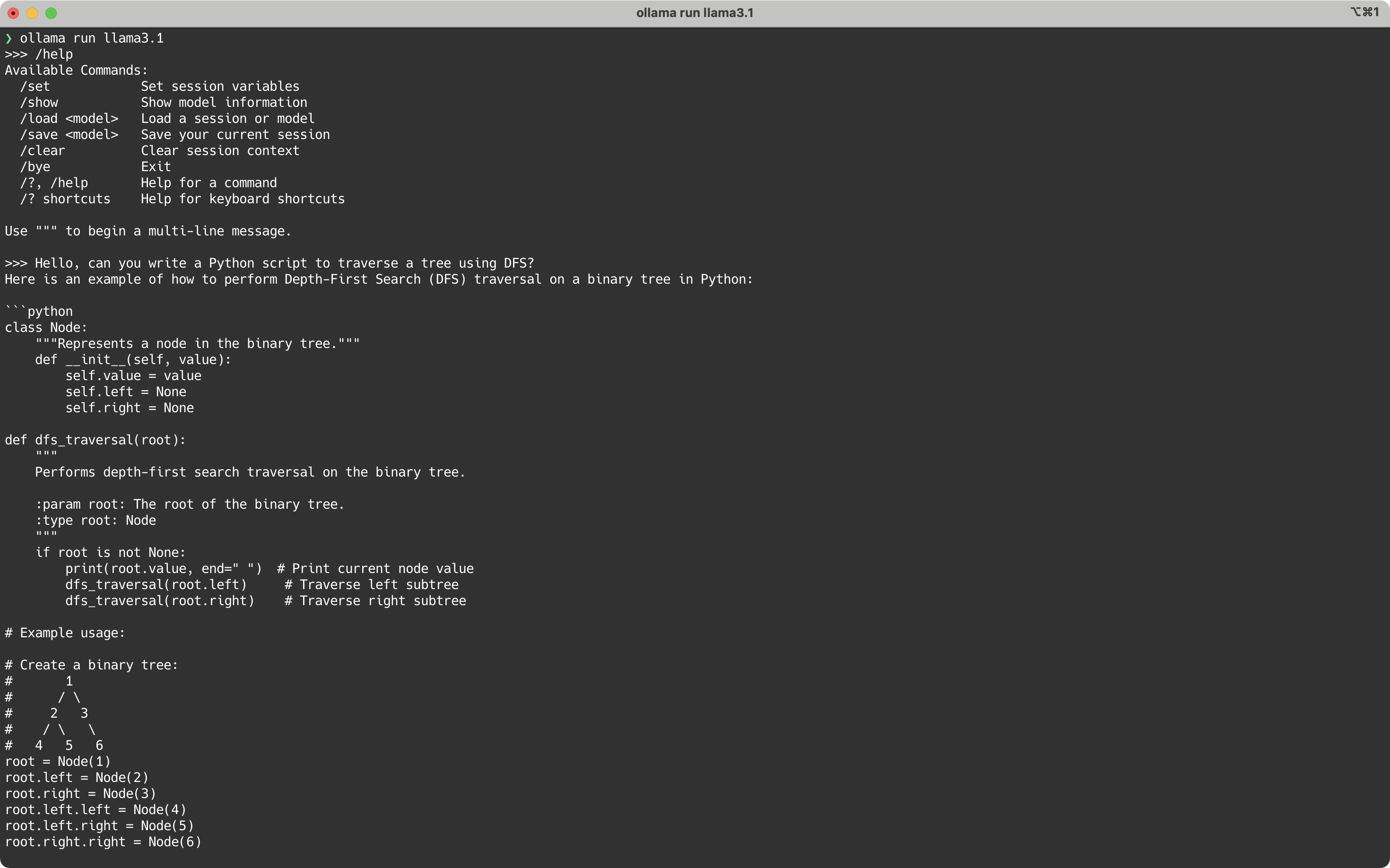The height and width of the screenshot is (868, 1390).
Task: Click the '/save <model>' command entry
Action: (69, 135)
